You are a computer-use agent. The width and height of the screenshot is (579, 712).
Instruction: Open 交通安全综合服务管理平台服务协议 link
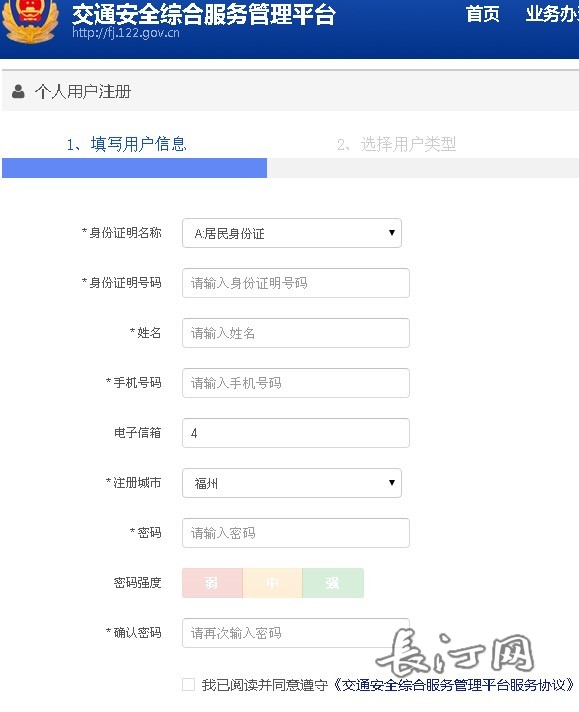point(454,684)
